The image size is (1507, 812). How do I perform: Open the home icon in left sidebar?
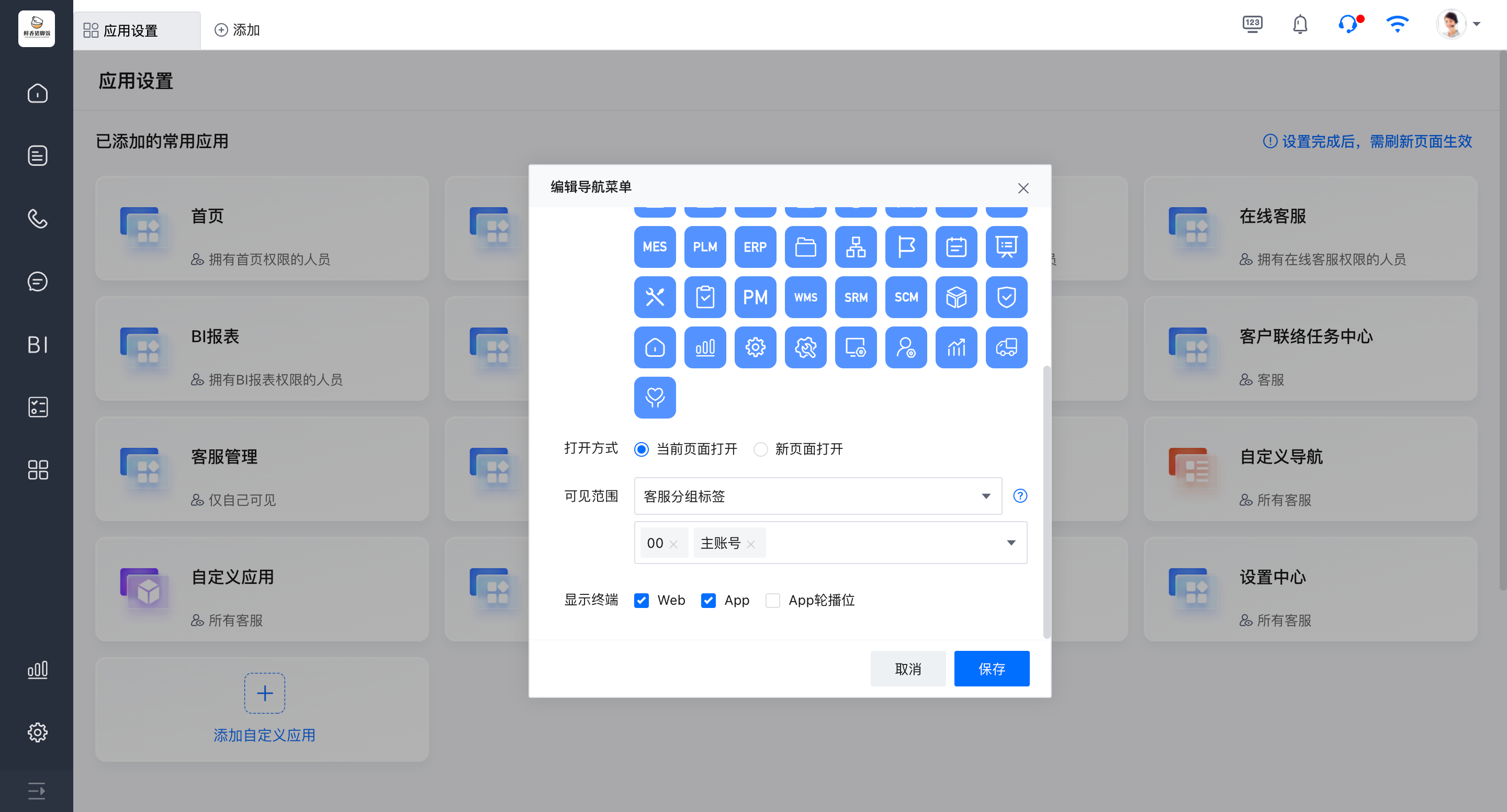[x=38, y=93]
